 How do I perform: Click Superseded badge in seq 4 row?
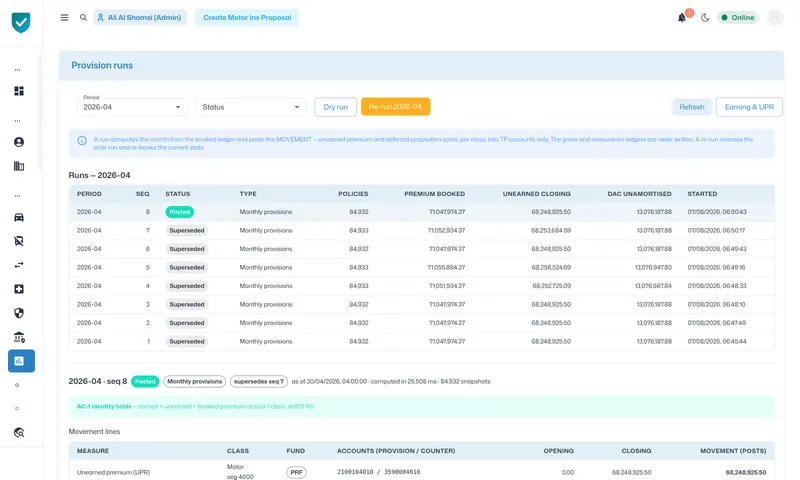click(187, 286)
